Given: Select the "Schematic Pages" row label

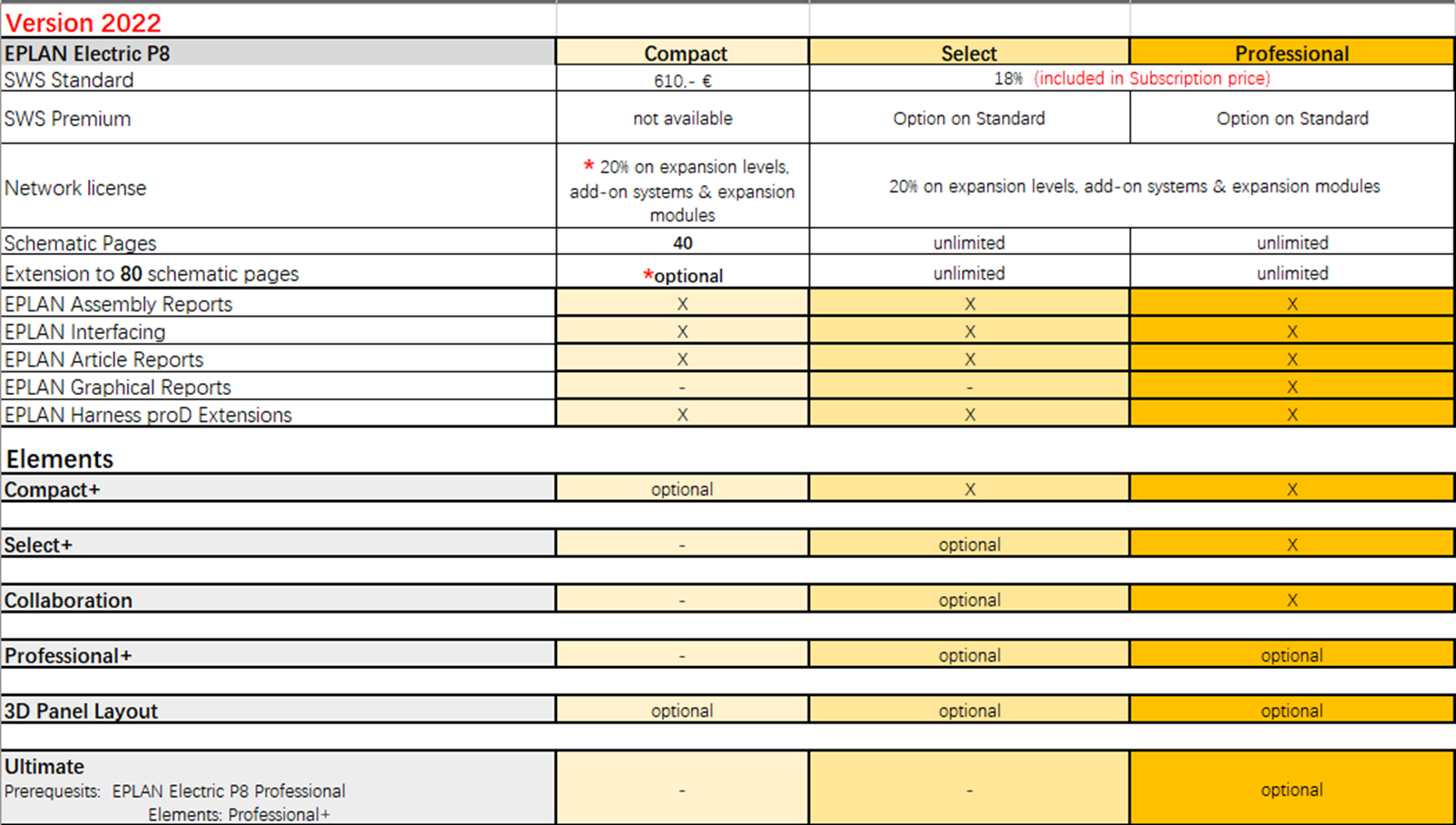Looking at the screenshot, I should click(80, 243).
